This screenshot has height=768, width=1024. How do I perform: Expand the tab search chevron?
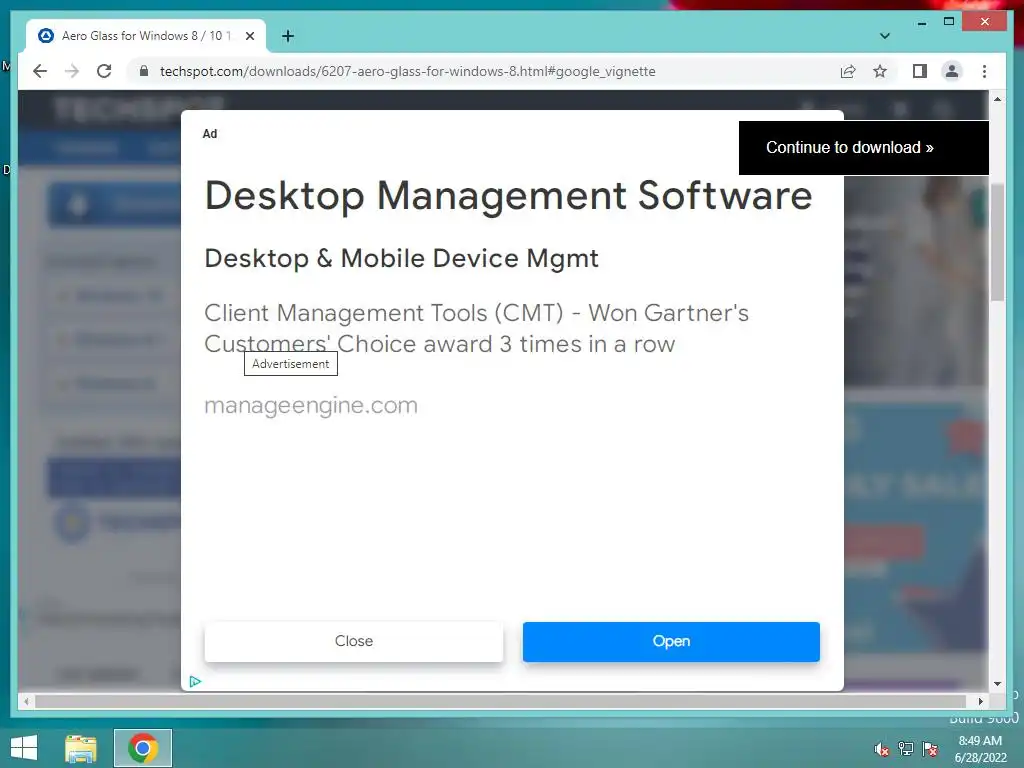pos(884,36)
